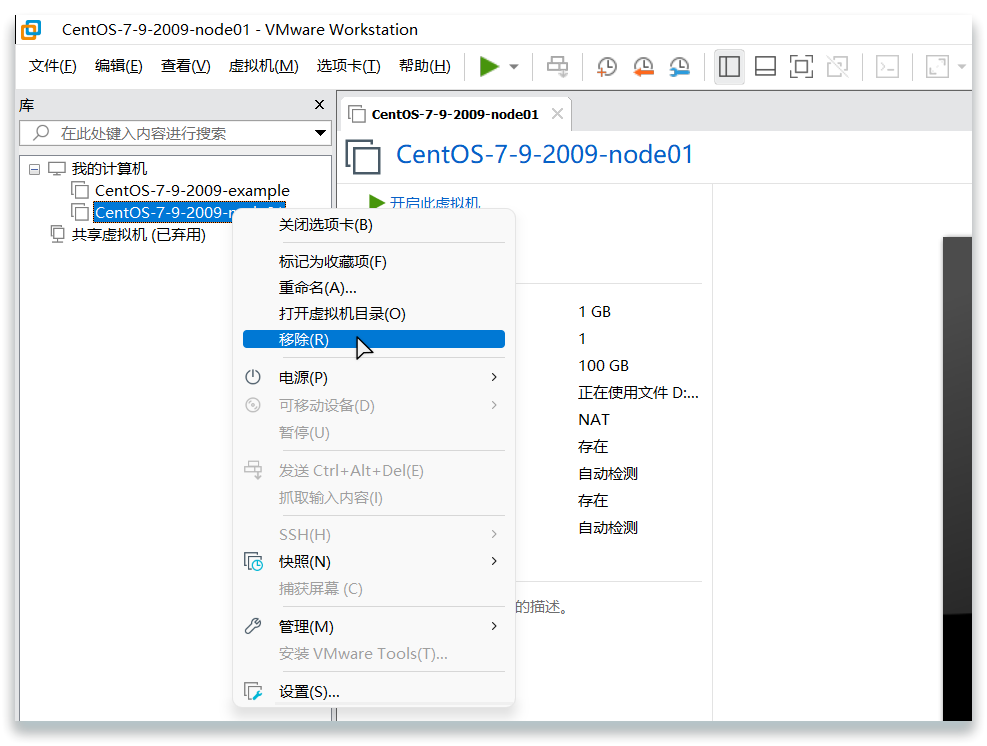The image size is (987, 746).
Task: Open the 管理(M) submenu
Action: (x=374, y=626)
